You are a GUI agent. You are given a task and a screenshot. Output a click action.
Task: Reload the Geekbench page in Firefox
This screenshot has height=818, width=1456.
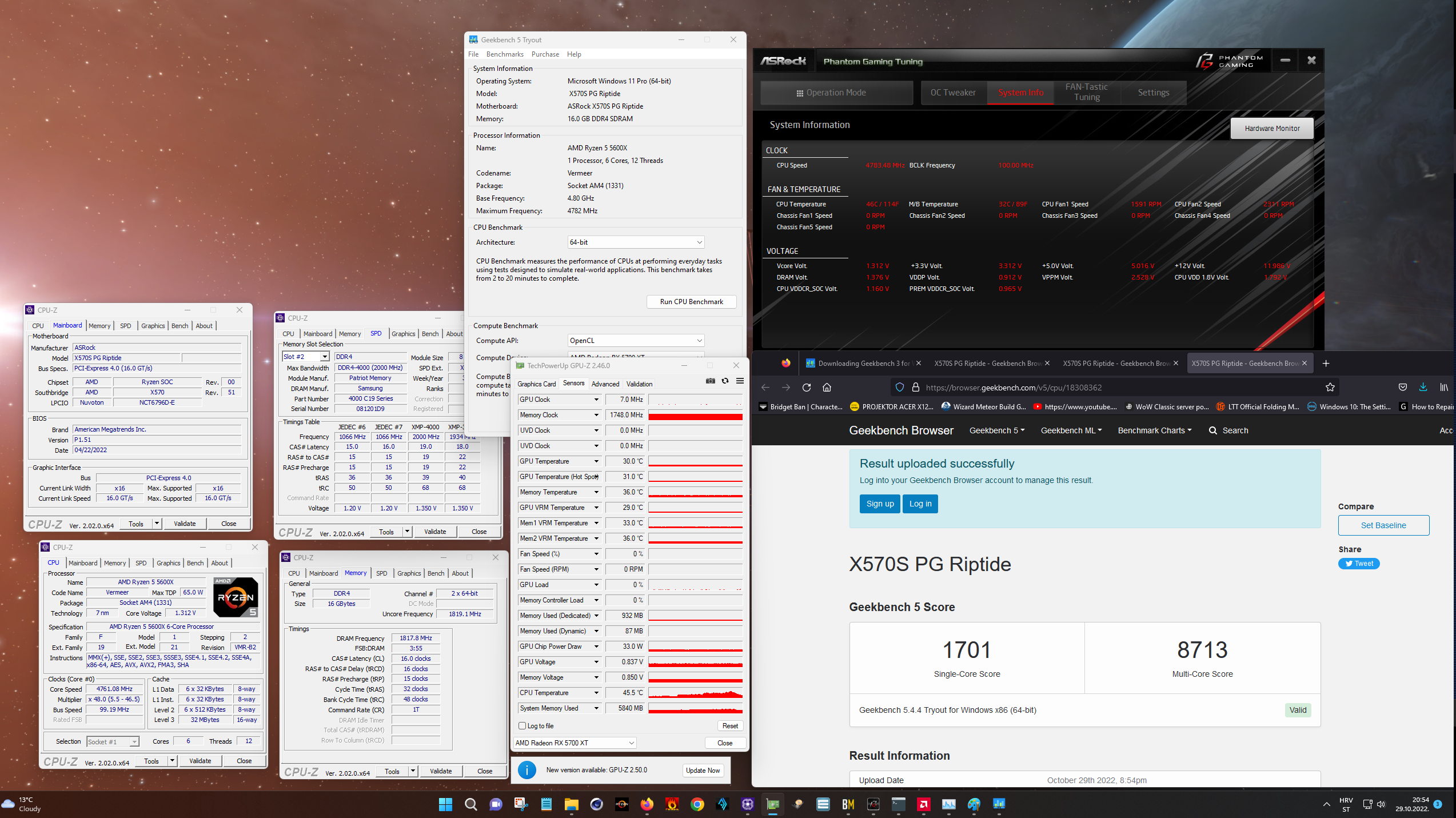tap(806, 388)
